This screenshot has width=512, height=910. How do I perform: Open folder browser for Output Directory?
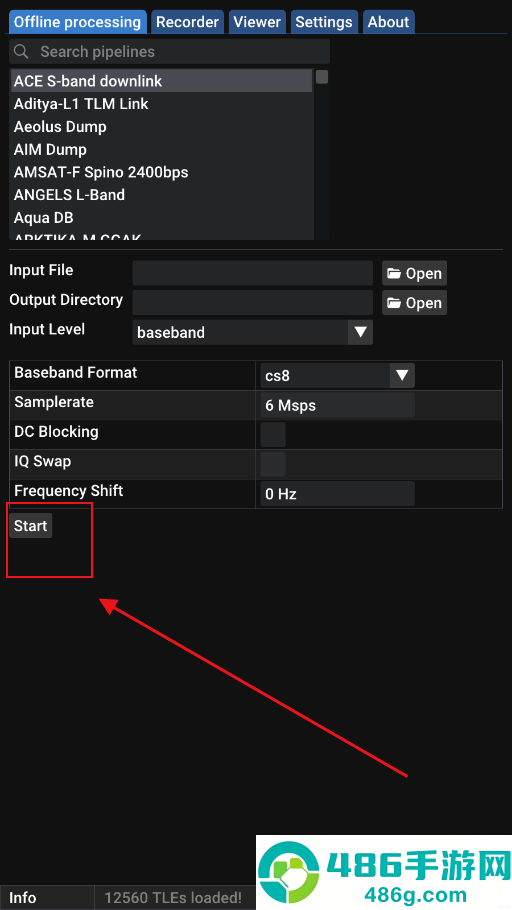pyautogui.click(x=414, y=303)
